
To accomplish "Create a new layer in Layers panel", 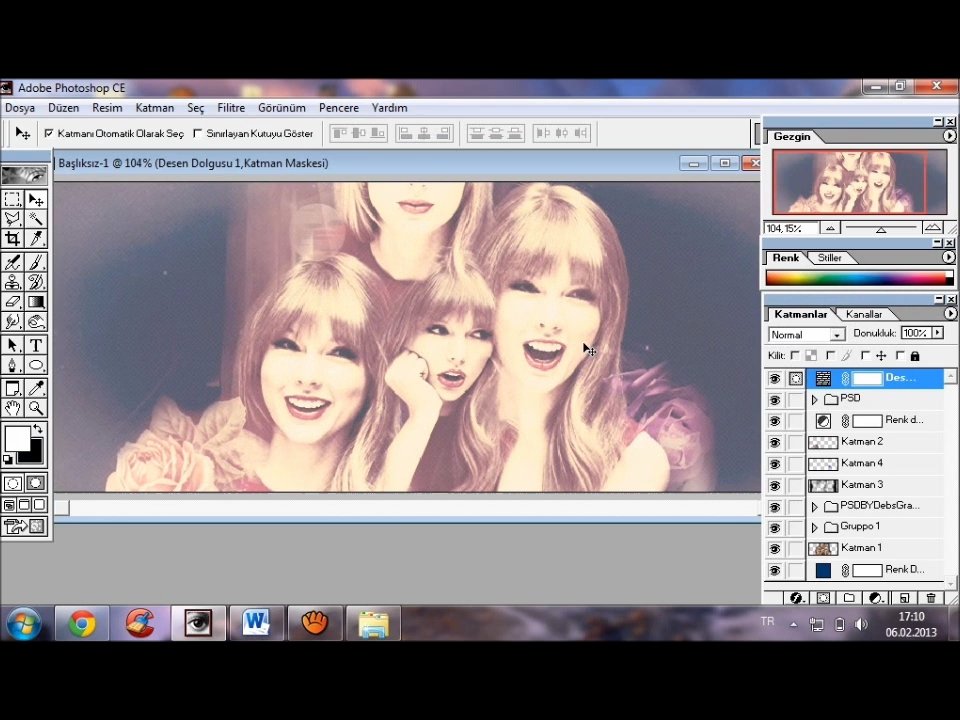I will (x=904, y=598).
